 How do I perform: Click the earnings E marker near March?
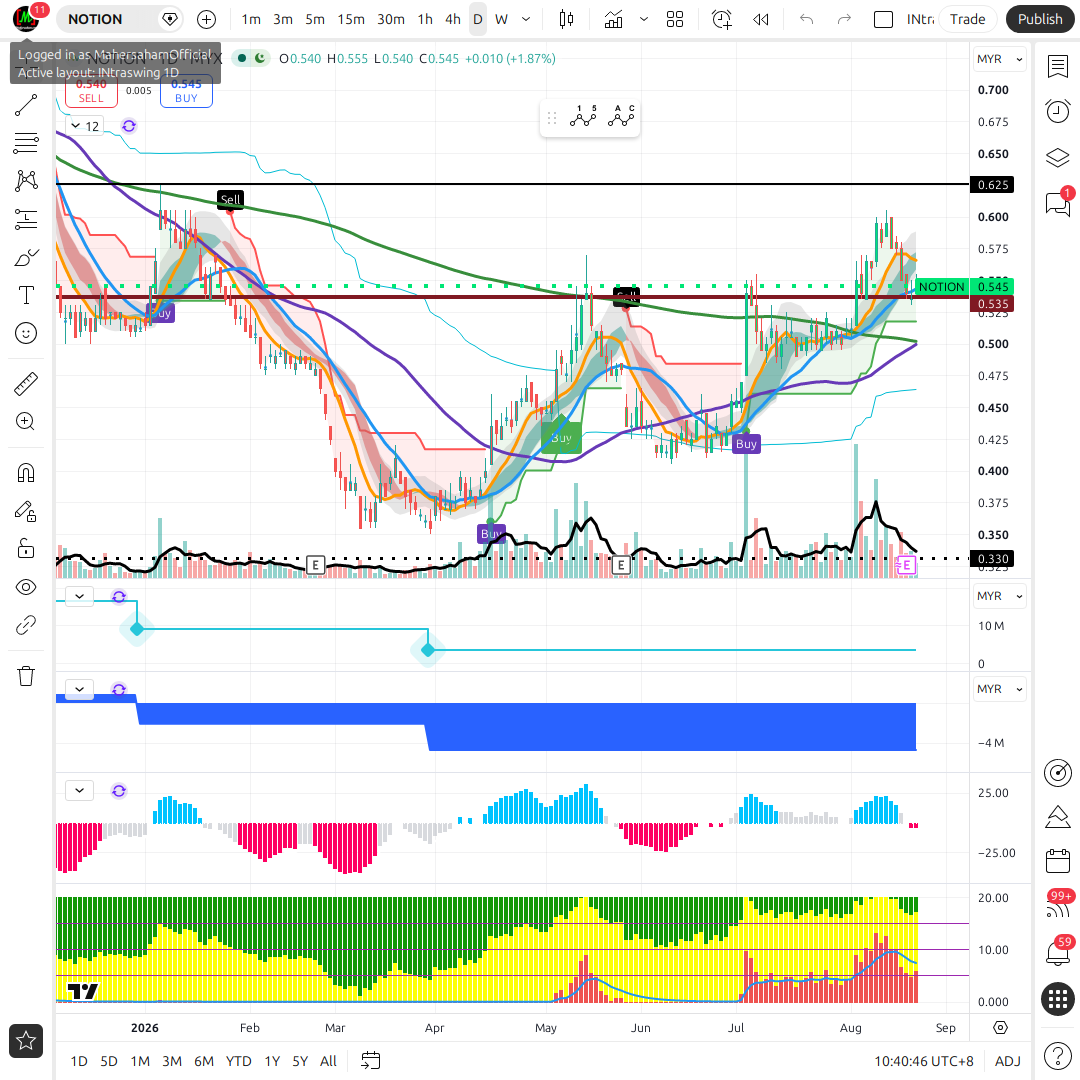[315, 565]
